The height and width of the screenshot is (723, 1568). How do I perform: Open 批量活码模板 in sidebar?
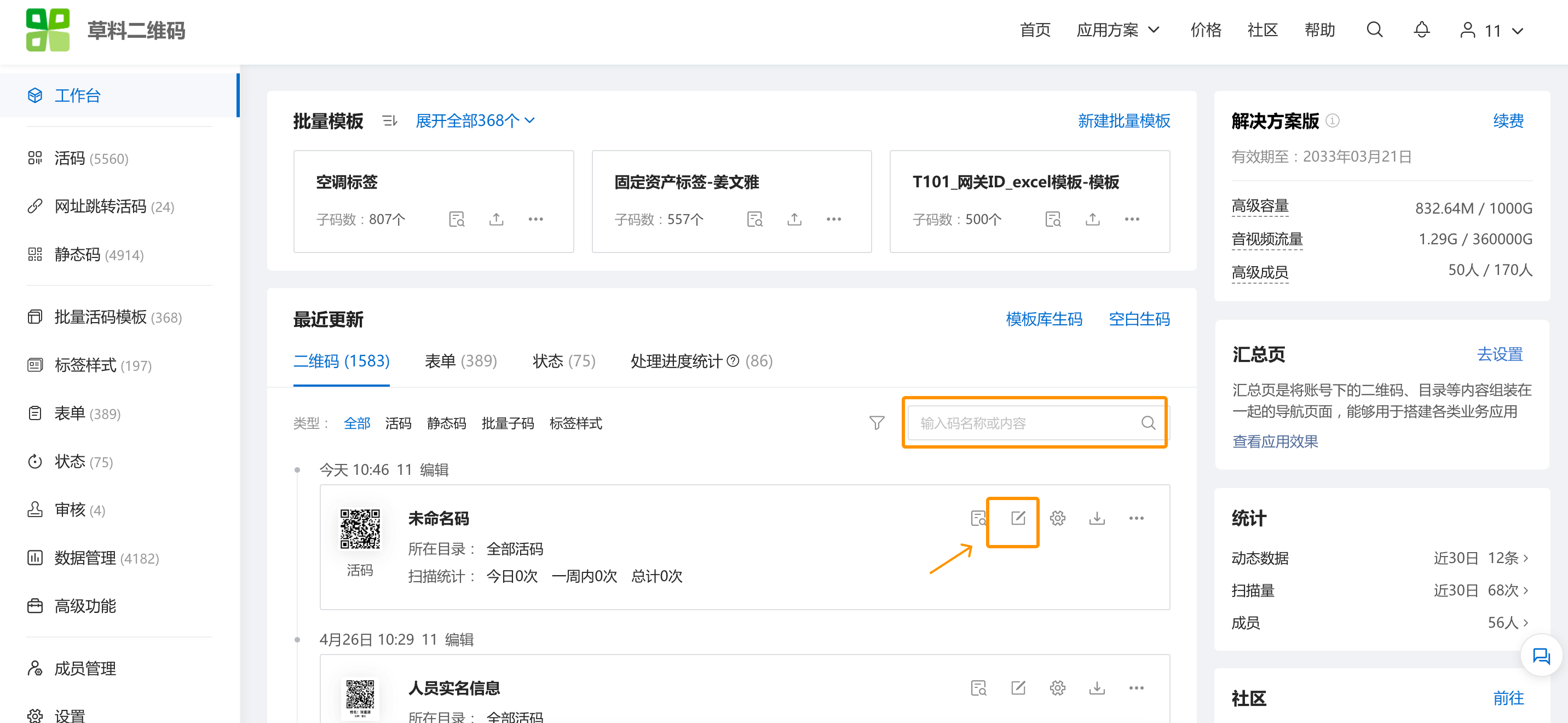(118, 317)
